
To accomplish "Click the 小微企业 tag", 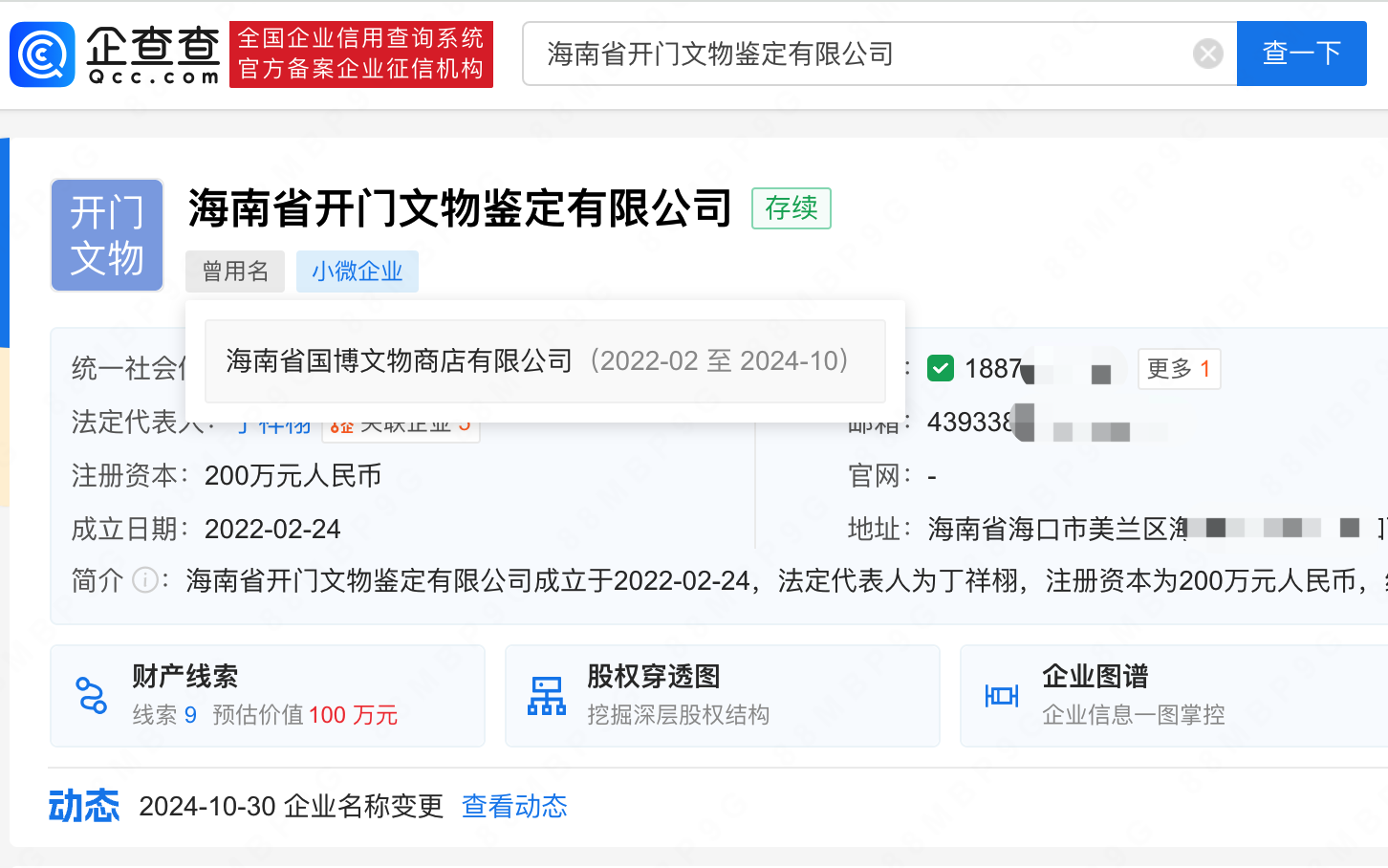I will pos(358,271).
